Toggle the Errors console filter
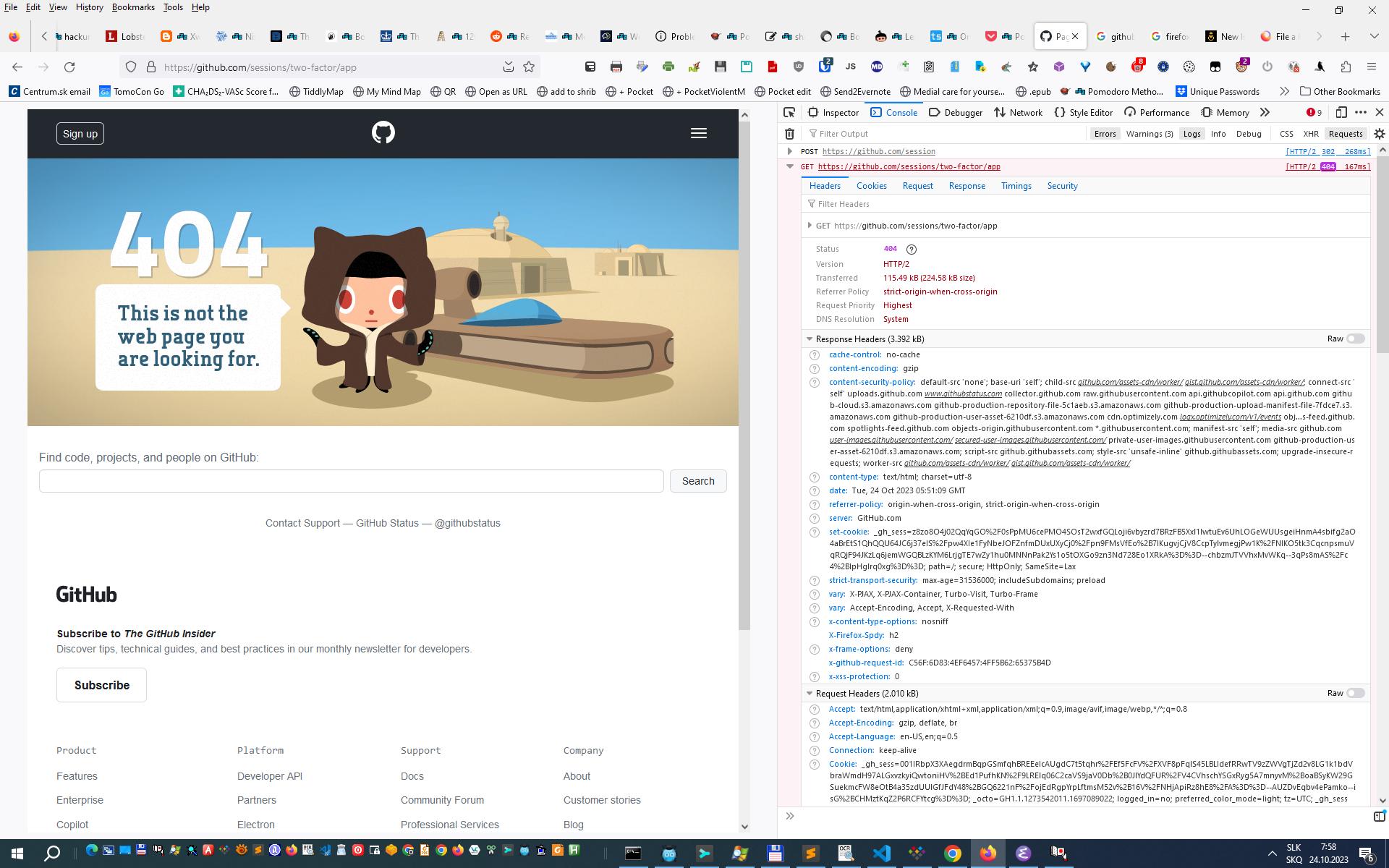This screenshot has width=1389, height=868. pyautogui.click(x=1105, y=134)
